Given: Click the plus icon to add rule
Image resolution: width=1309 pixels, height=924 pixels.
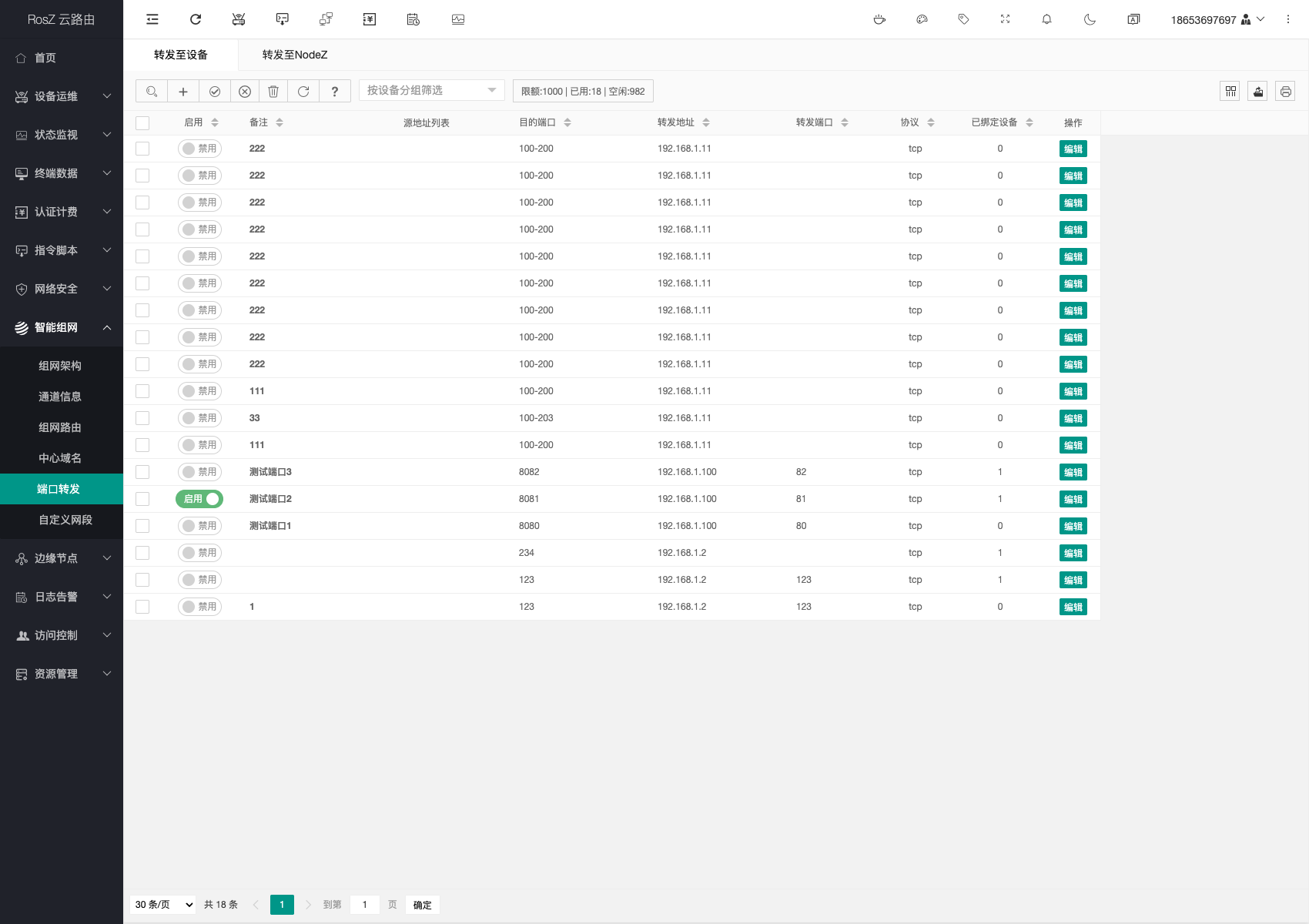Looking at the screenshot, I should click(183, 92).
